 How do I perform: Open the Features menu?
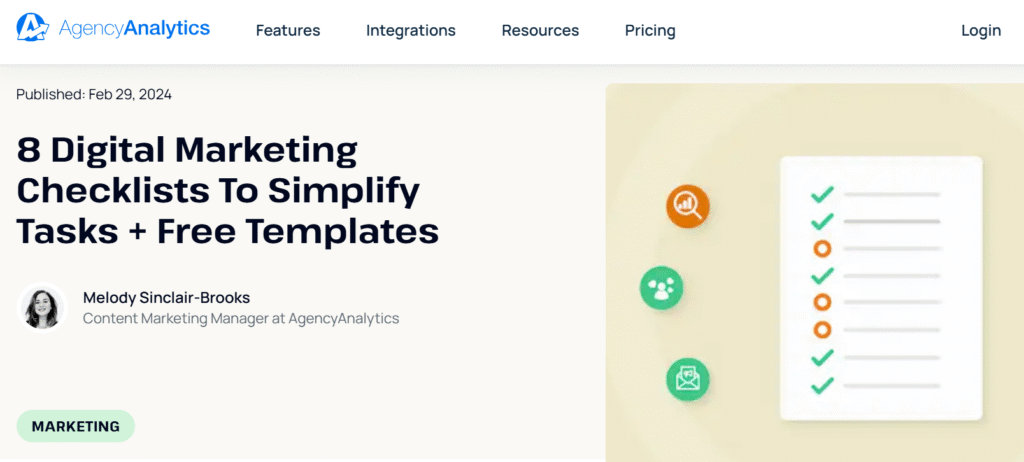[x=288, y=30]
